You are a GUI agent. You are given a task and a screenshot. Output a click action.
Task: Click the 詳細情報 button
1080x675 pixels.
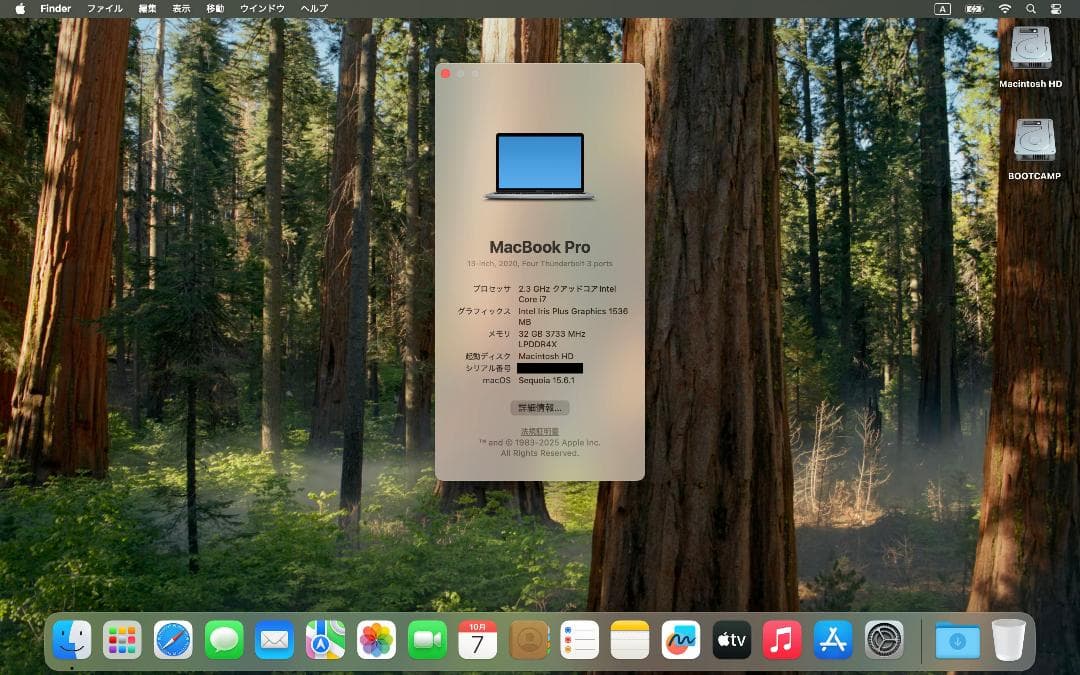pyautogui.click(x=540, y=407)
